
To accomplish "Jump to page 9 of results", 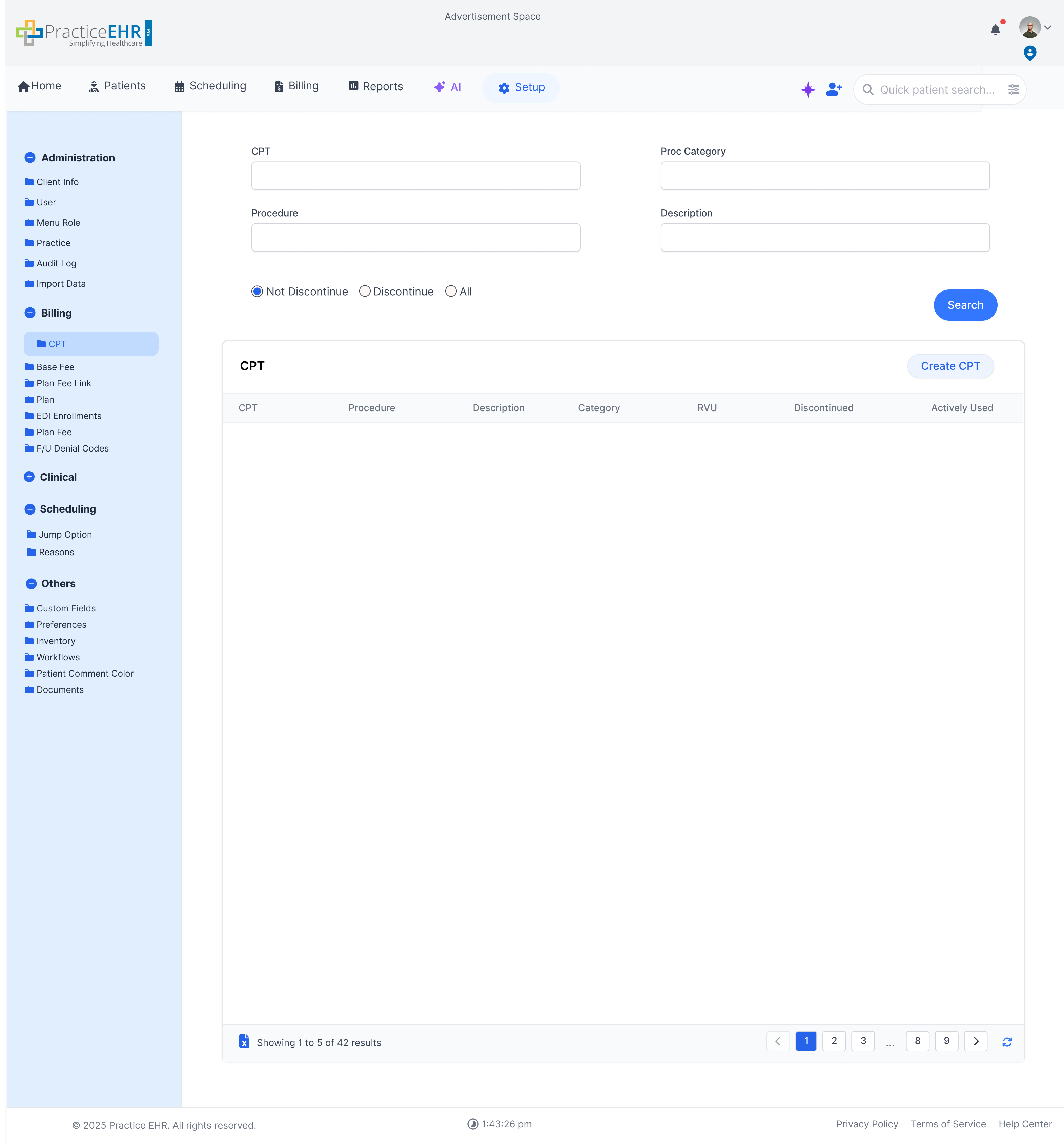I will 946,1041.
